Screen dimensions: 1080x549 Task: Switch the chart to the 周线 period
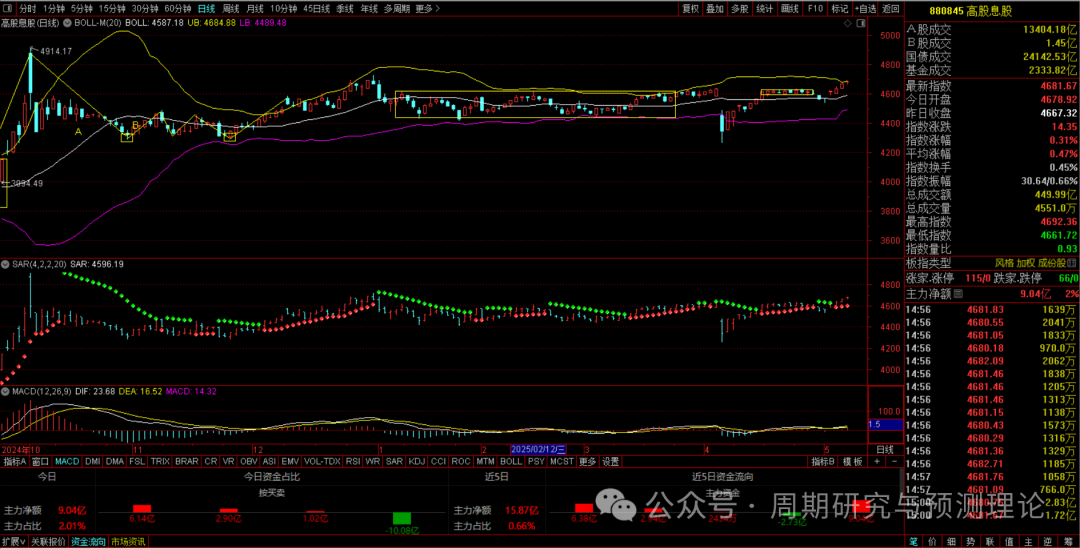(x=230, y=8)
